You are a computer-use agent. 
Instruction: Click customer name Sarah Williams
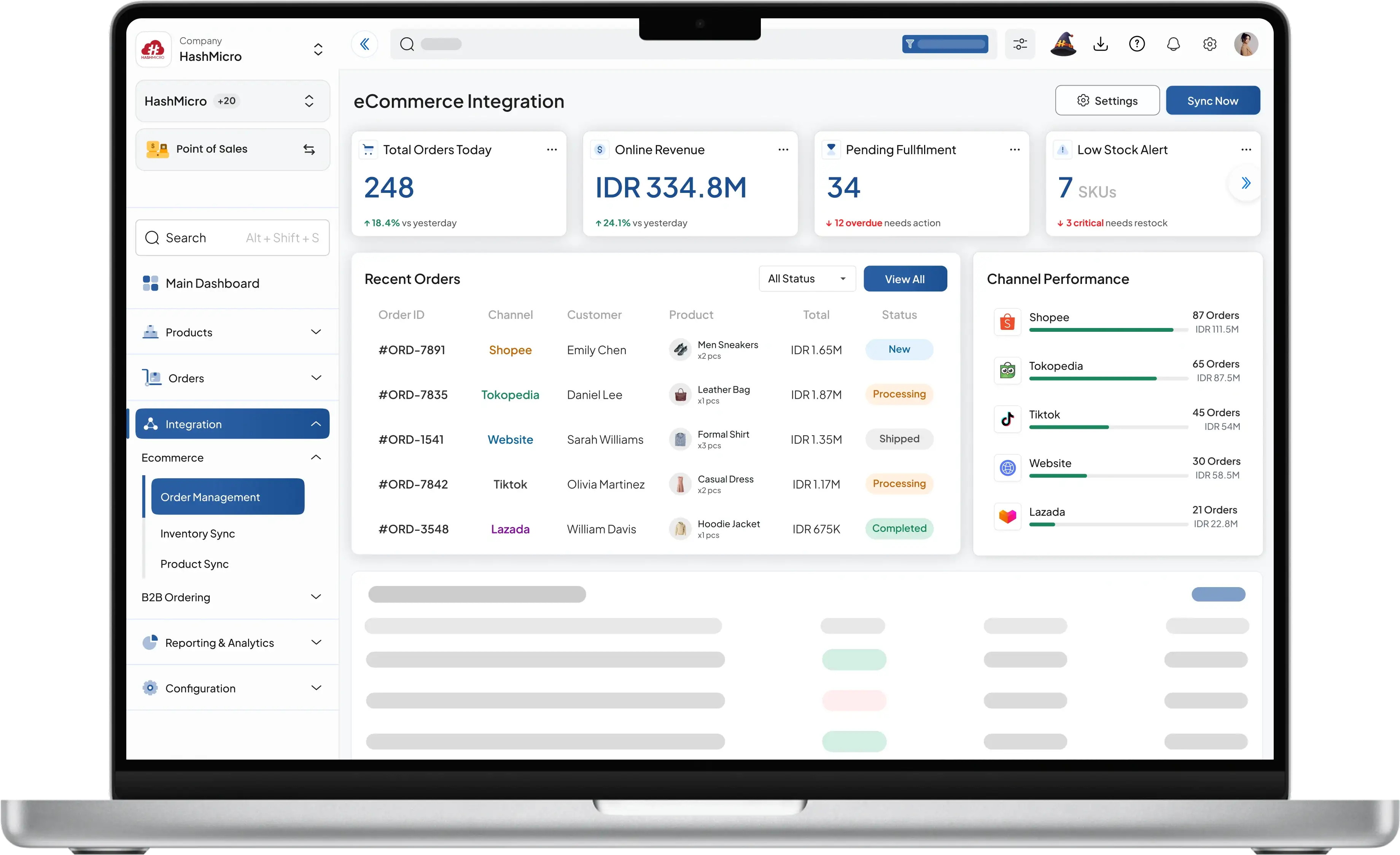(605, 440)
